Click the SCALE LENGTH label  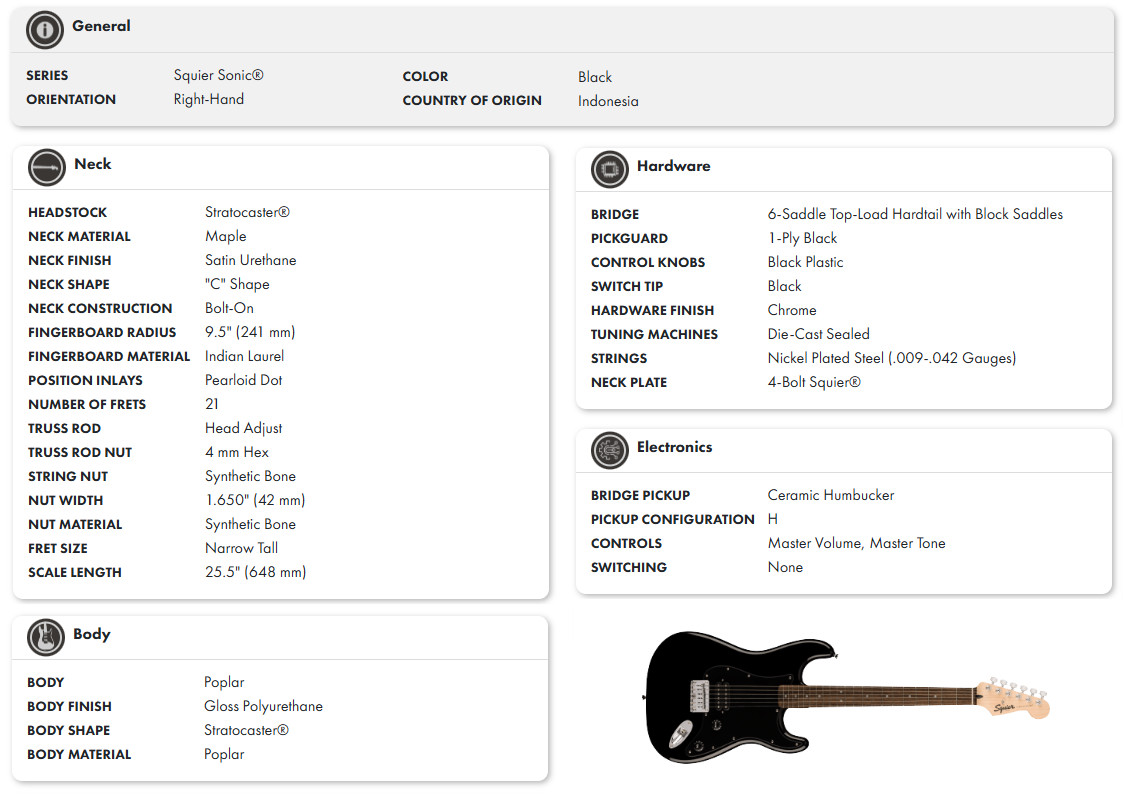pyautogui.click(x=75, y=573)
